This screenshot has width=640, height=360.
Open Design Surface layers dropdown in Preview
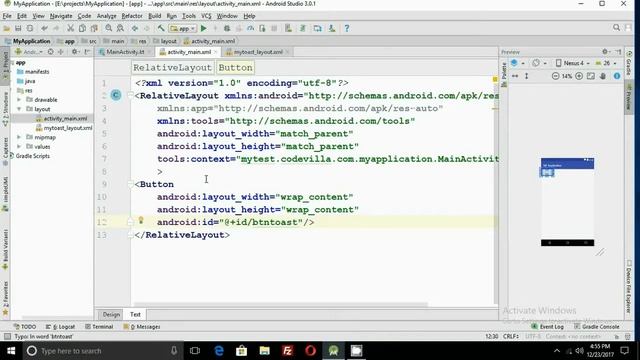click(x=517, y=63)
